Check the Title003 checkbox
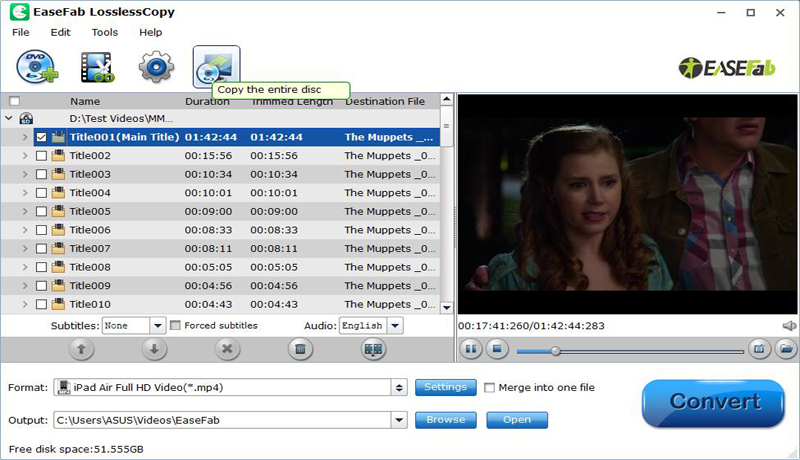The image size is (800, 460). (41, 174)
